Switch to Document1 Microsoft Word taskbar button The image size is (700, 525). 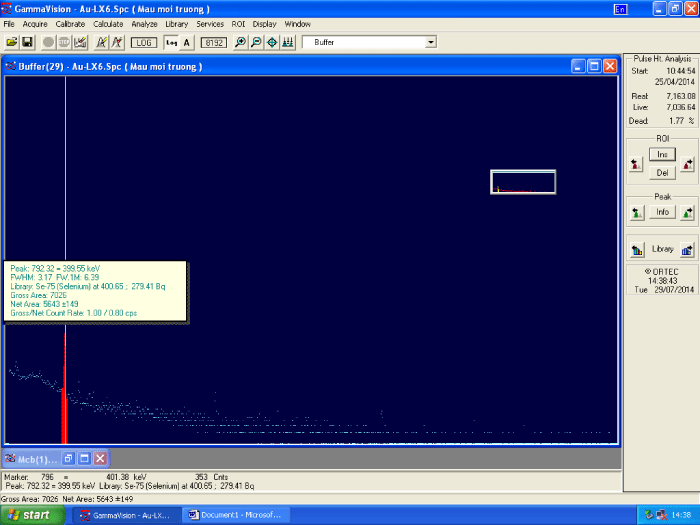point(237,515)
